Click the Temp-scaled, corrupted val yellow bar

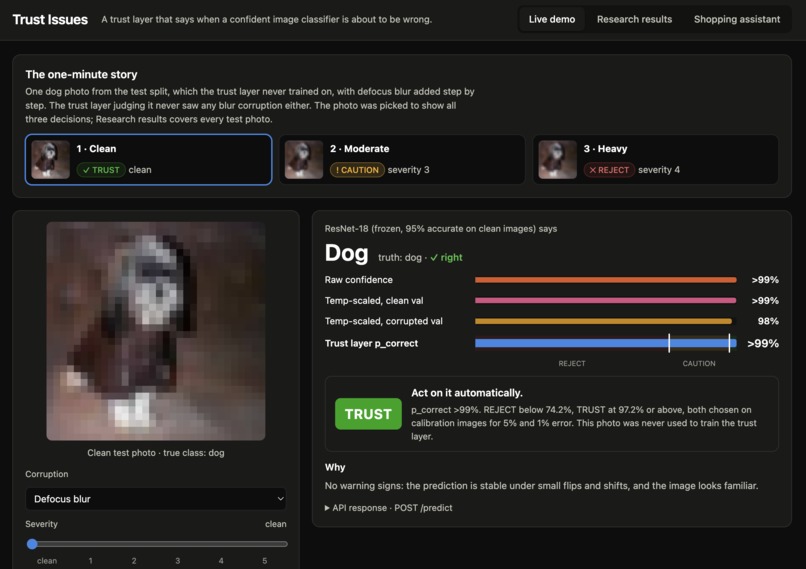click(x=603, y=321)
